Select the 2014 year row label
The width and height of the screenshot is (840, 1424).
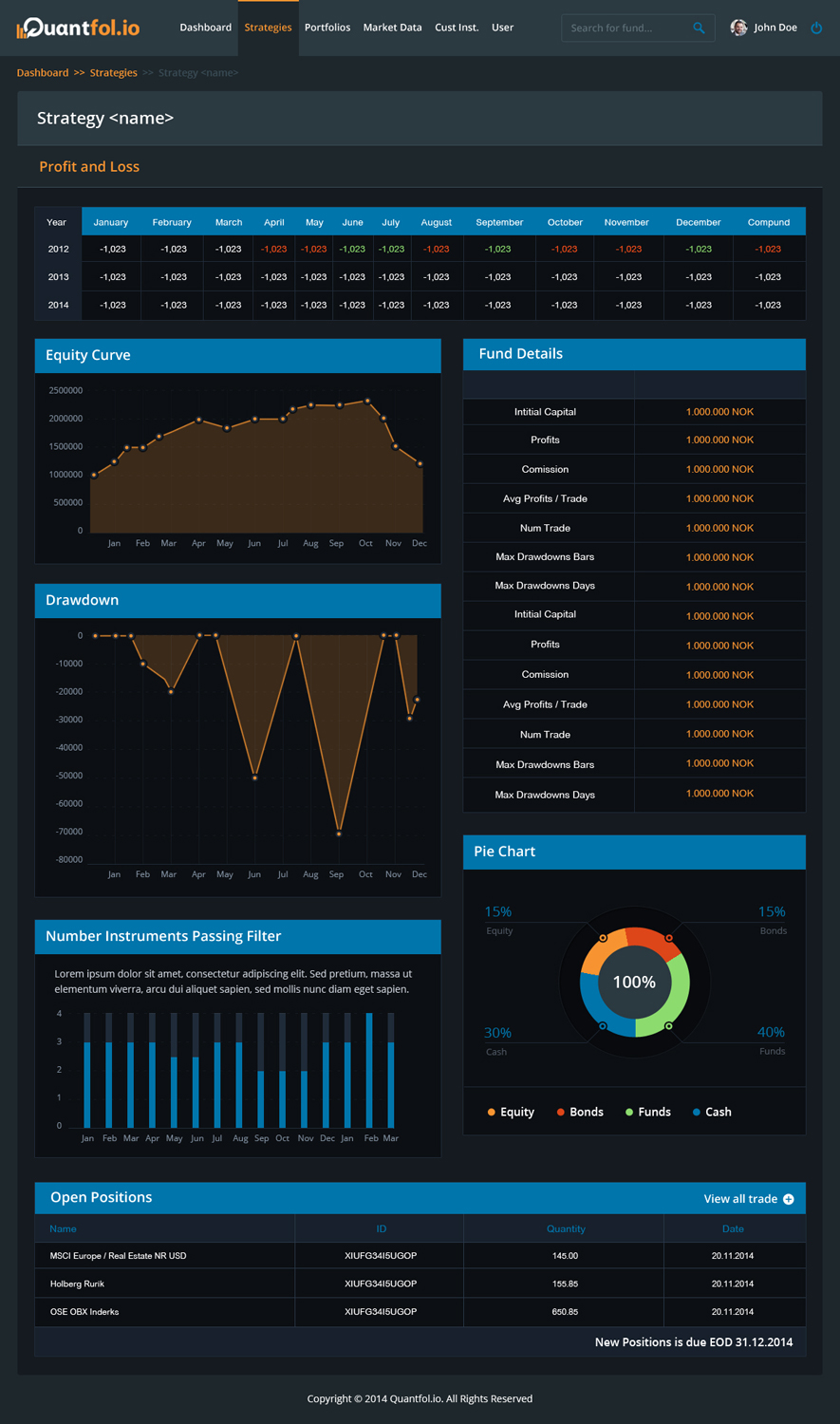[58, 305]
